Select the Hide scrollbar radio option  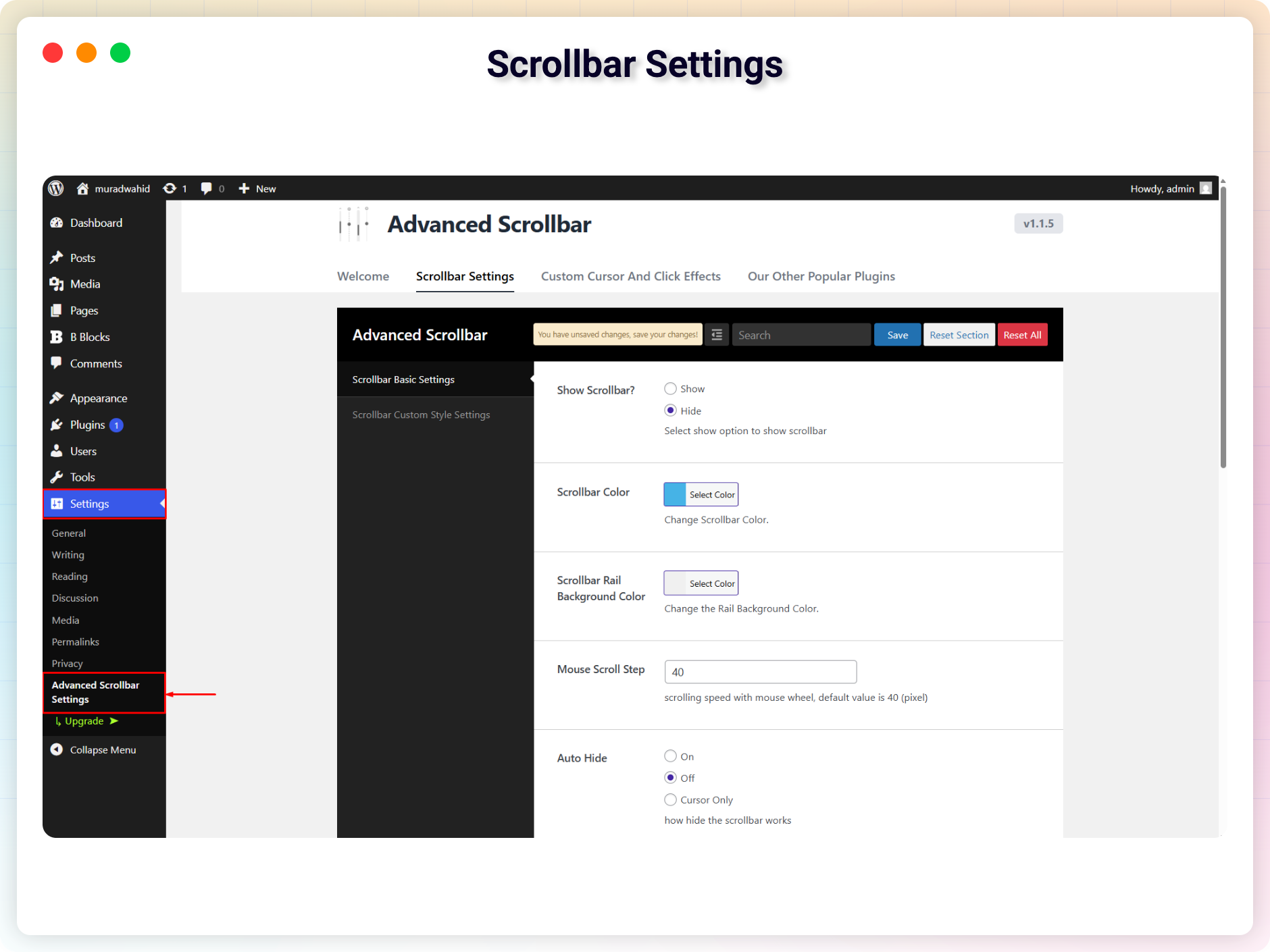670,411
